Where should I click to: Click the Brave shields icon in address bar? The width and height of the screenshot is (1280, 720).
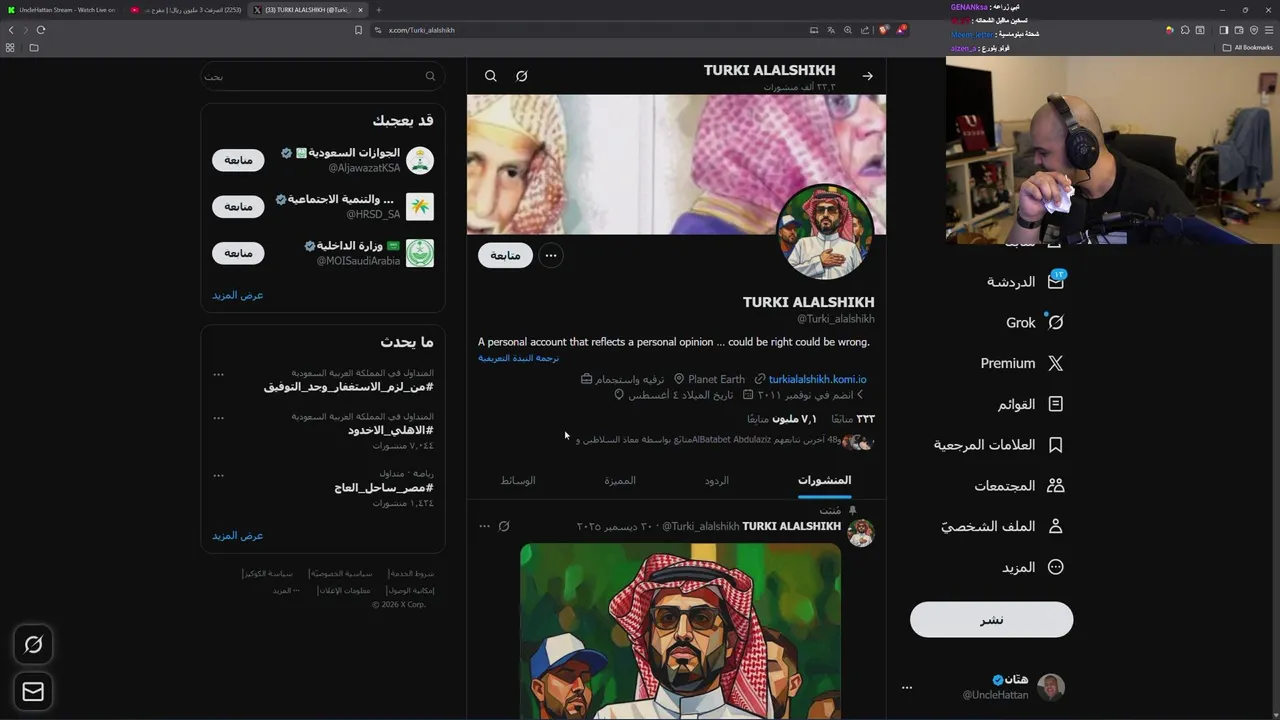tap(884, 30)
